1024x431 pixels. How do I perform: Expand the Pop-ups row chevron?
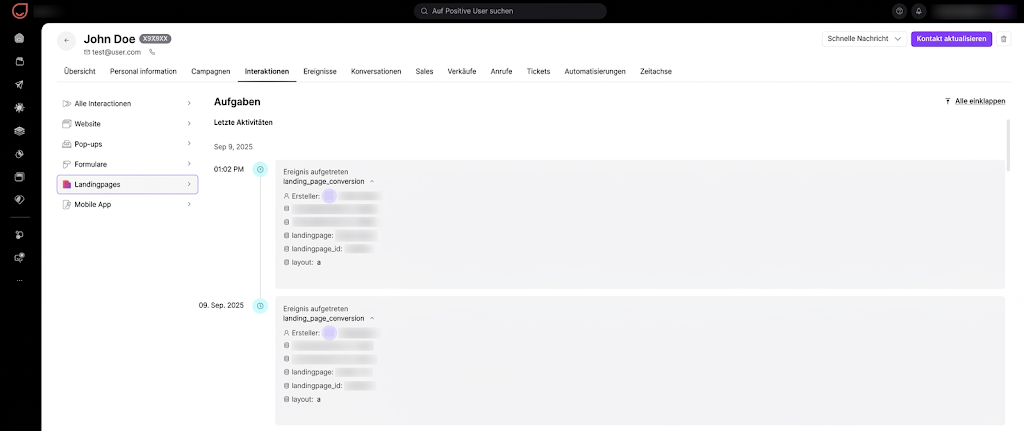(189, 143)
